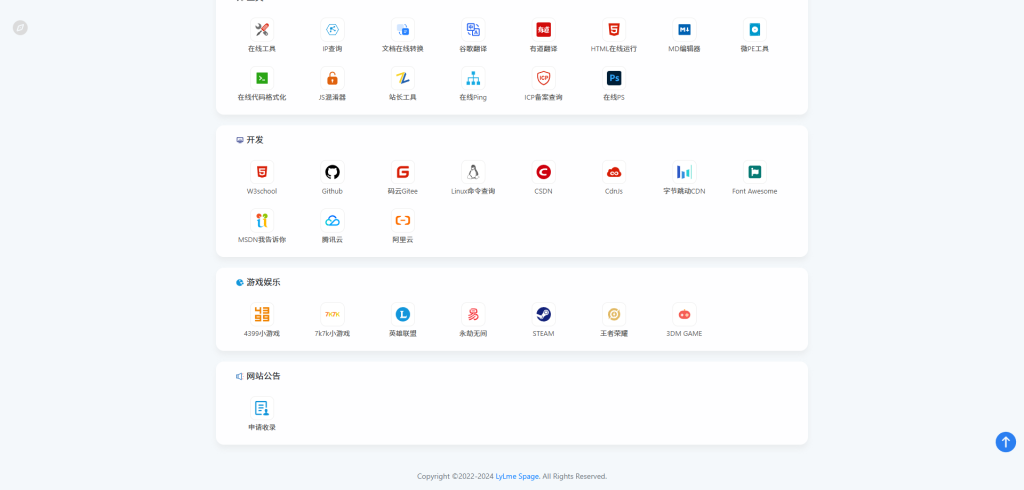The image size is (1024, 490).
Task: Click the blue back-to-top arrow button
Action: pyautogui.click(x=1006, y=442)
